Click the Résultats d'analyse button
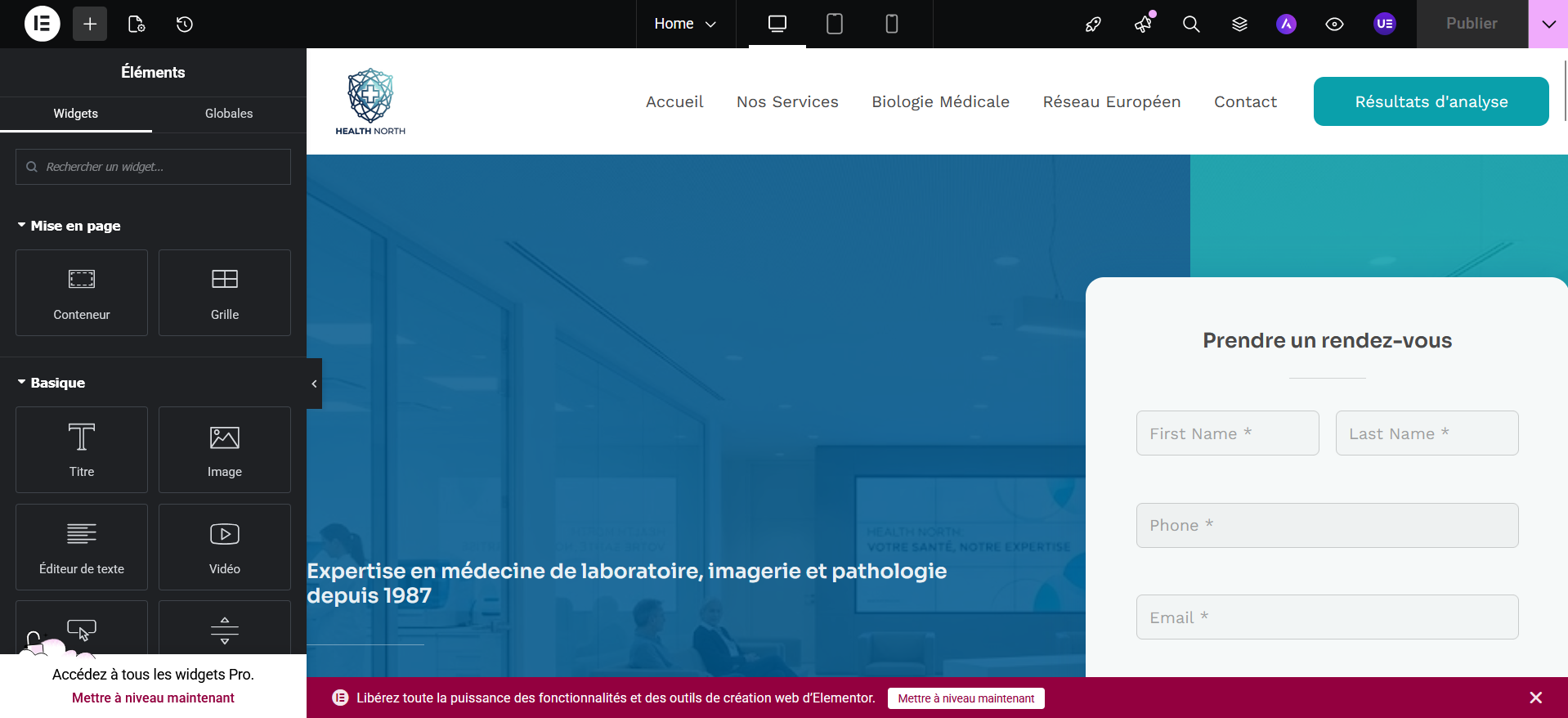The height and width of the screenshot is (718, 1568). 1431,101
